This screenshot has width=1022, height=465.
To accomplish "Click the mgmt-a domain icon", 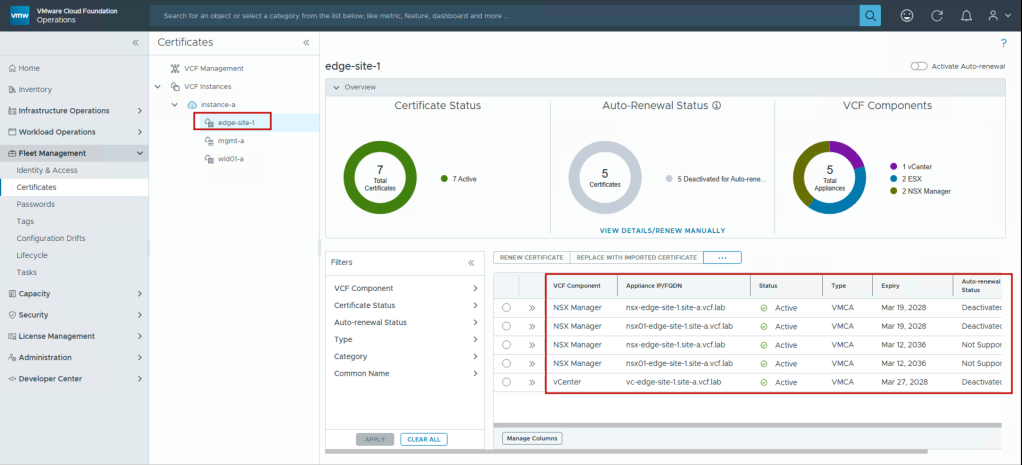I will coord(209,140).
